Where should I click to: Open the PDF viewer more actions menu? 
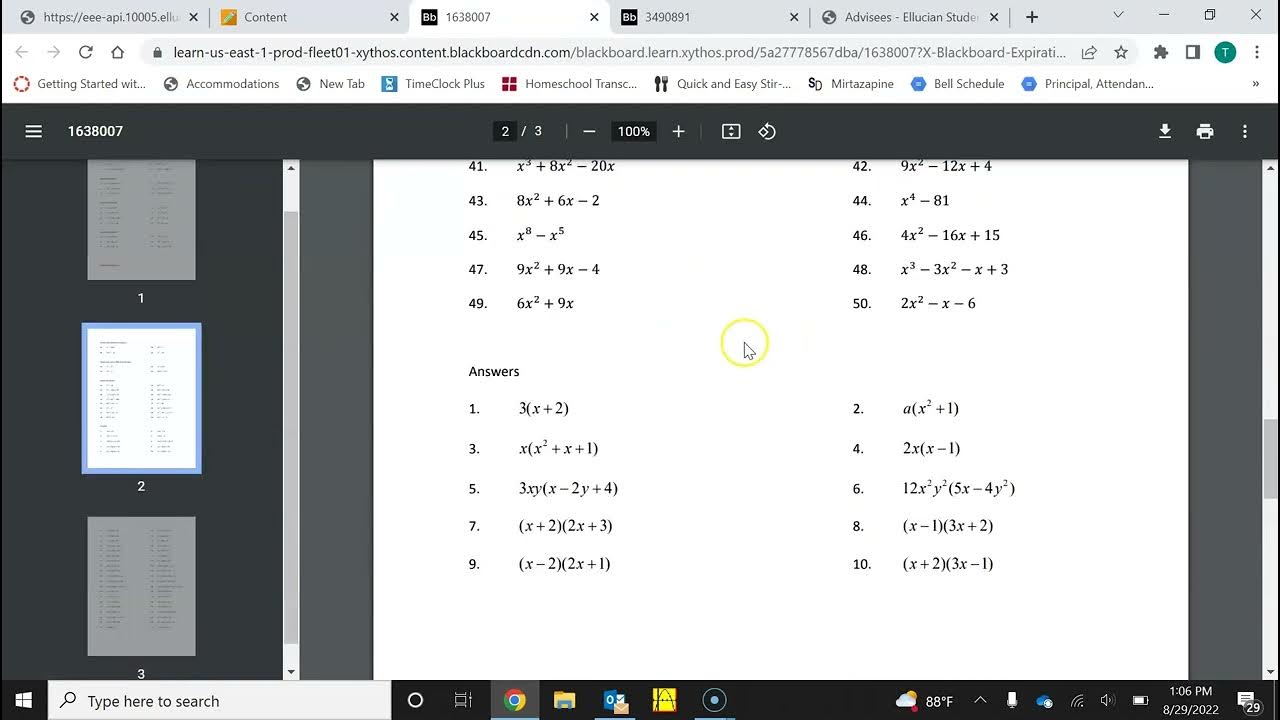click(1245, 131)
